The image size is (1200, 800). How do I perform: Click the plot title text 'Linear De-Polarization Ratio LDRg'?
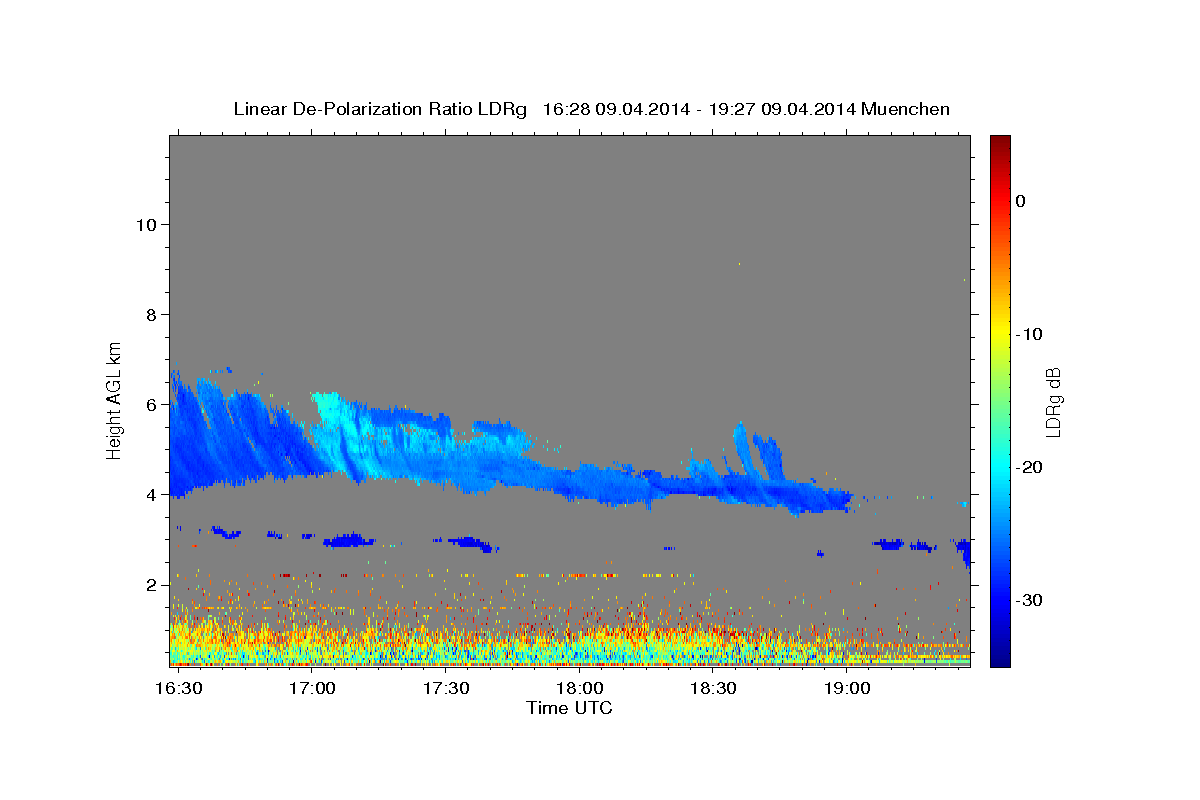click(x=380, y=109)
